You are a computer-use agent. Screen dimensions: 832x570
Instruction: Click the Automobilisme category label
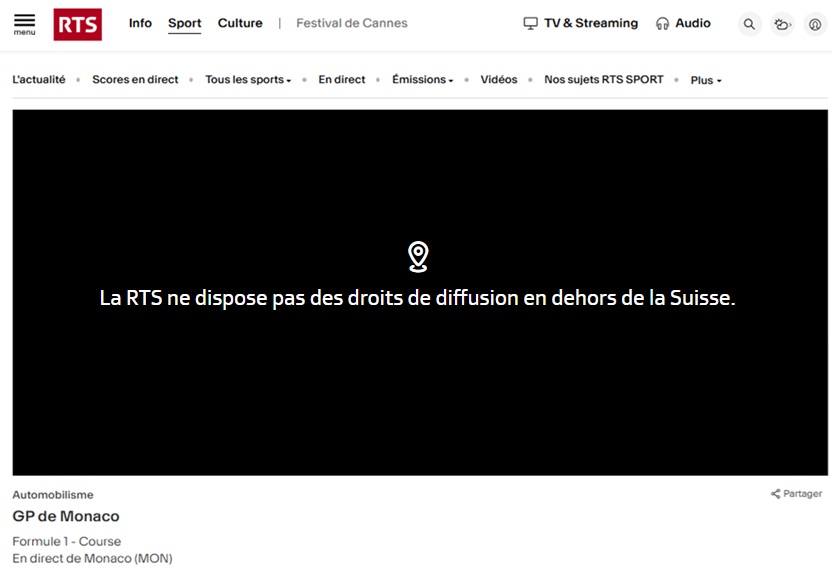click(x=53, y=495)
